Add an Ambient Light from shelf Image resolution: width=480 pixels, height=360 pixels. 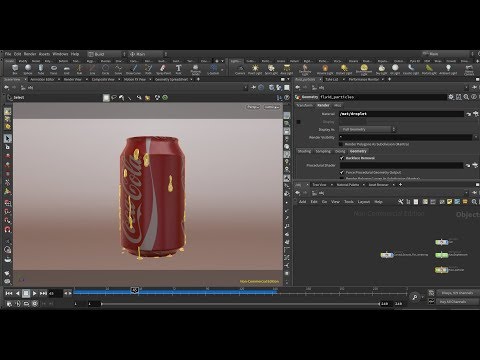pyautogui.click(x=448, y=69)
